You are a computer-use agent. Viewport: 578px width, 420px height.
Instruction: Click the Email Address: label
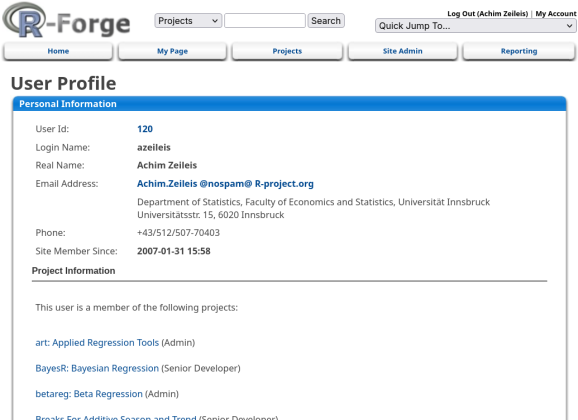pyautogui.click(x=67, y=184)
